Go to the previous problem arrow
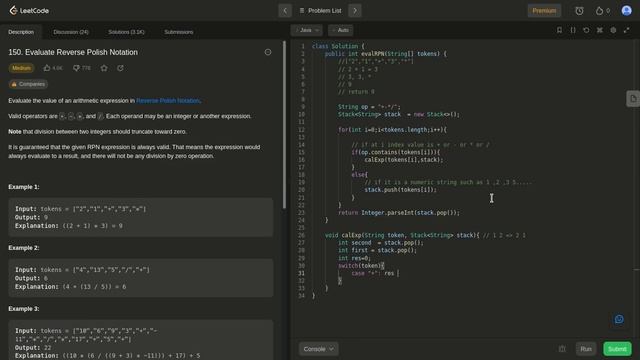Viewport: 640px width, 360px height. coord(285,11)
